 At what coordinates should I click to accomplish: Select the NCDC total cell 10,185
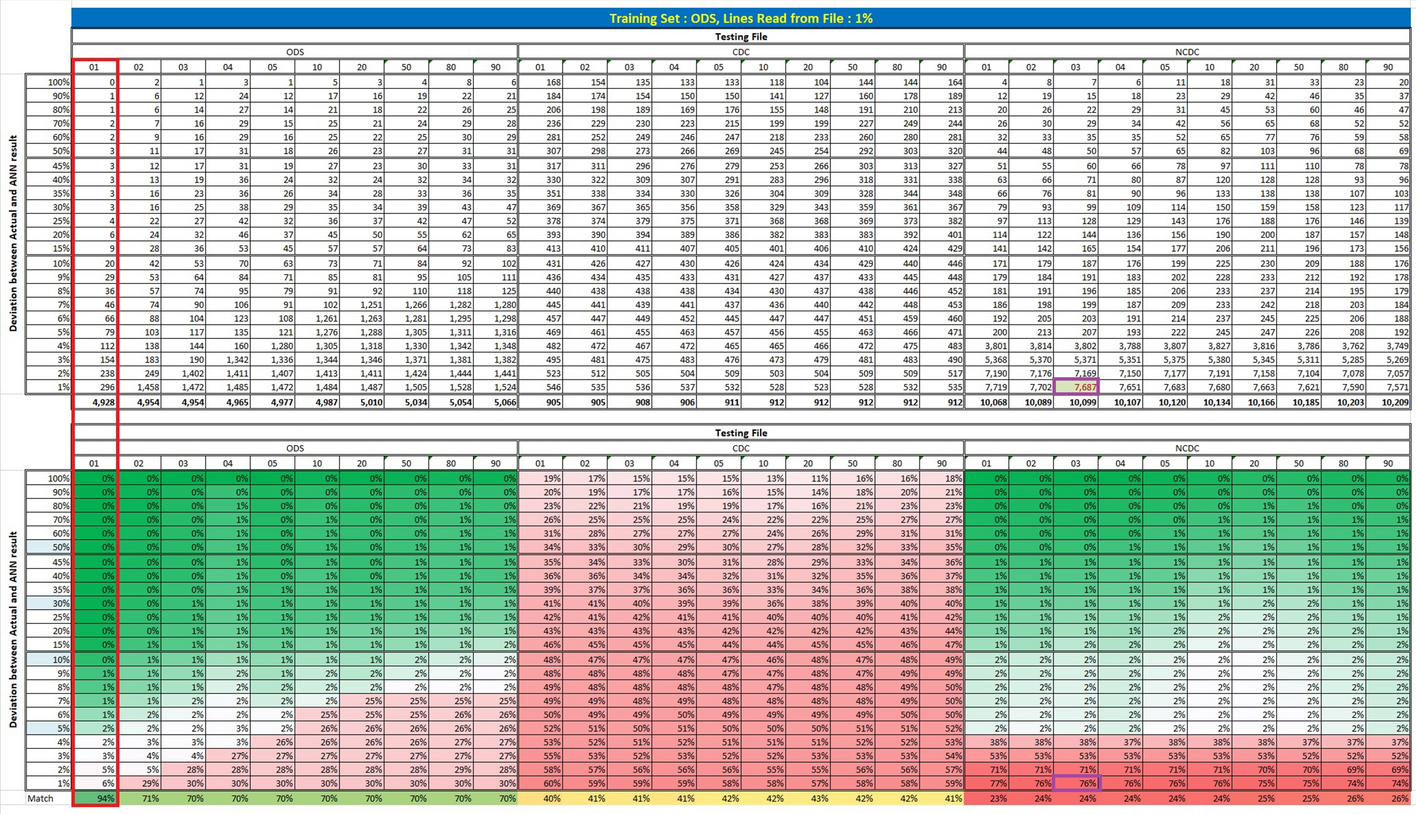pos(1298,404)
